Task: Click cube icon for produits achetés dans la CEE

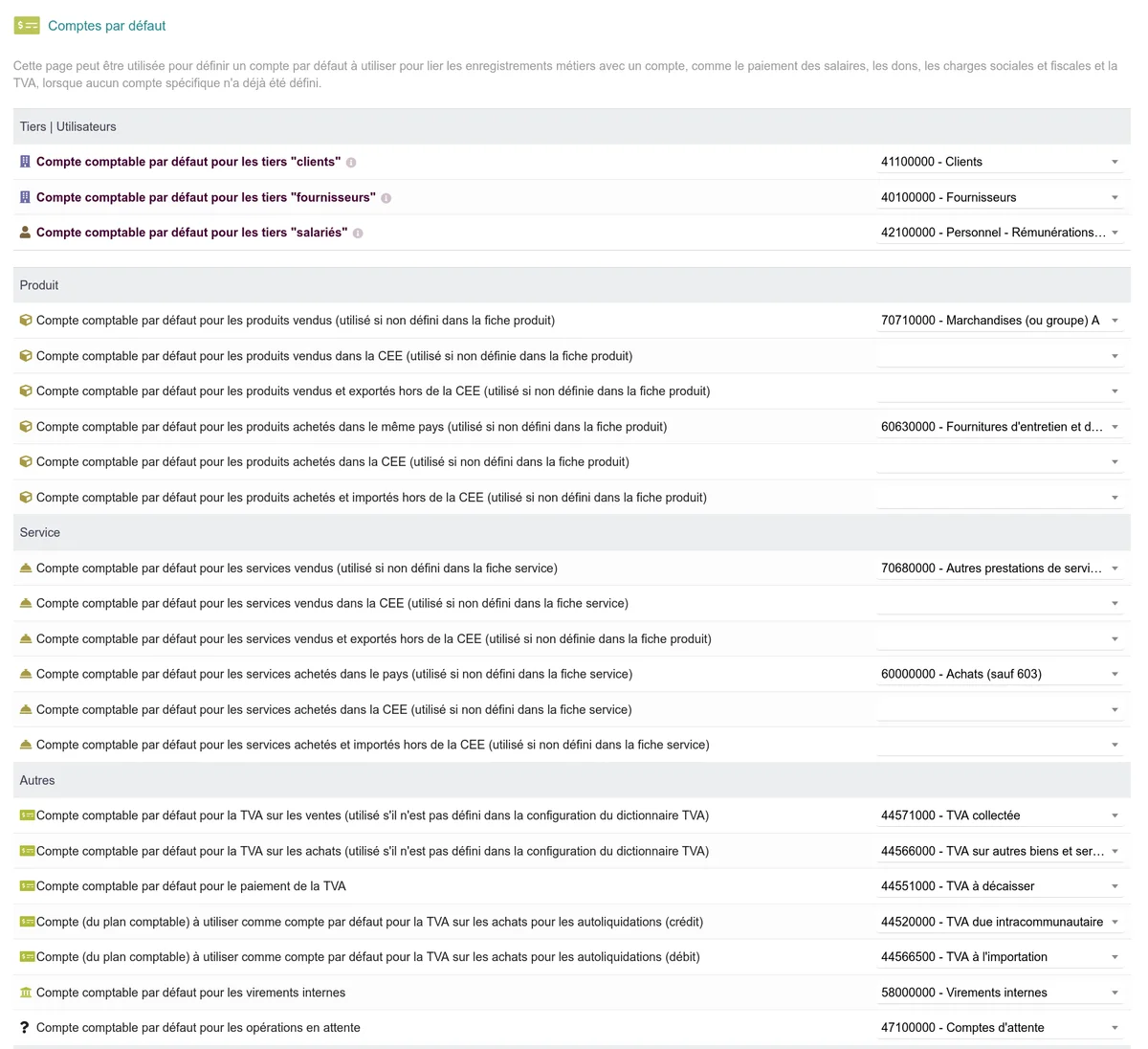Action: click(x=26, y=462)
